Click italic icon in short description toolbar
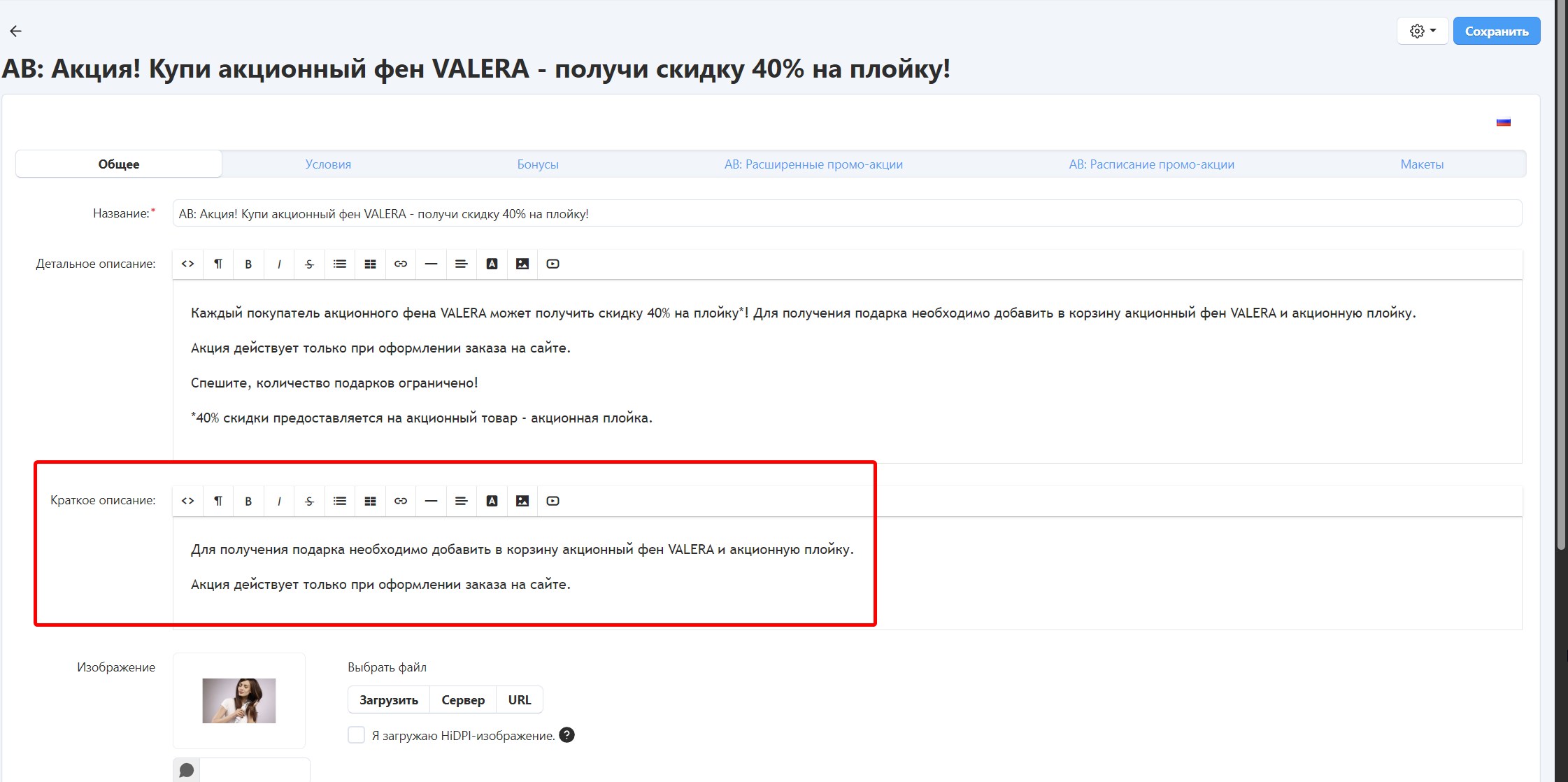This screenshot has height=782, width=1568. pyautogui.click(x=279, y=501)
